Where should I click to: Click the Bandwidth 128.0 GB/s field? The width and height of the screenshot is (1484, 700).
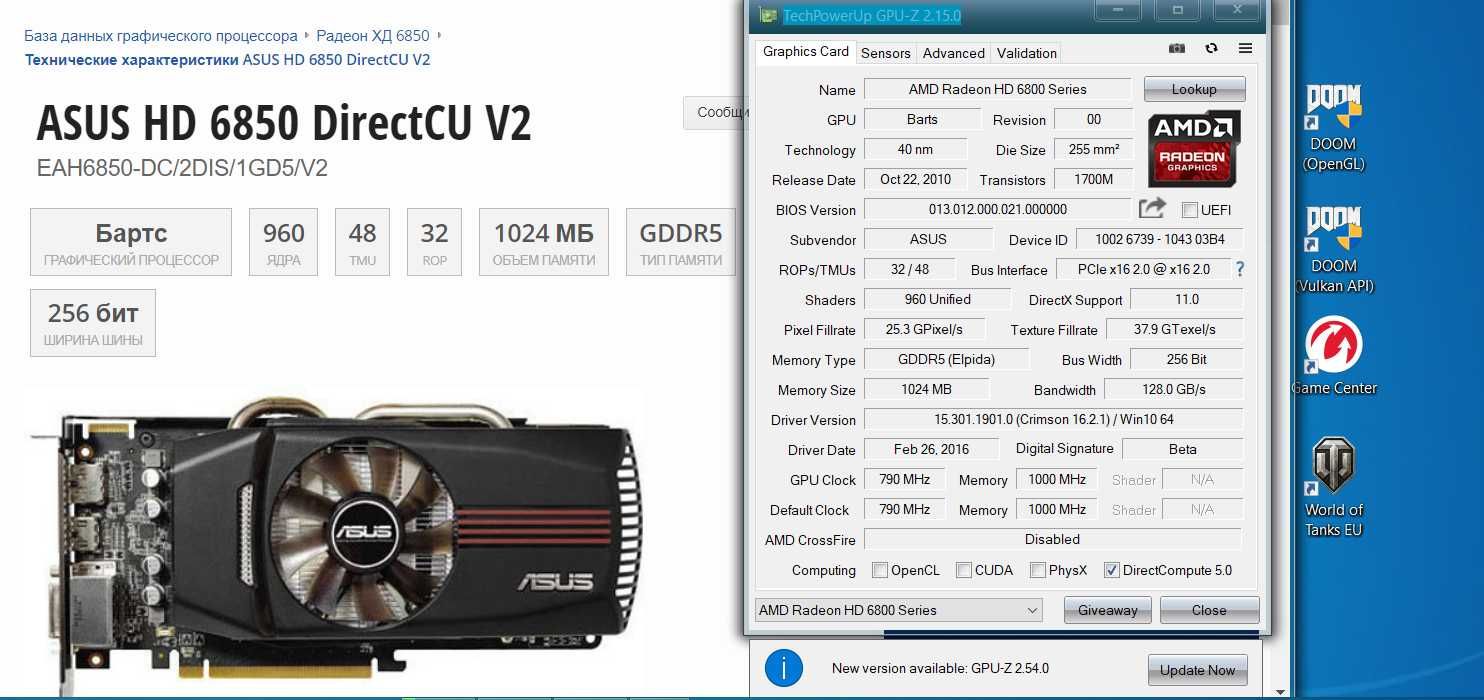tap(1173, 389)
